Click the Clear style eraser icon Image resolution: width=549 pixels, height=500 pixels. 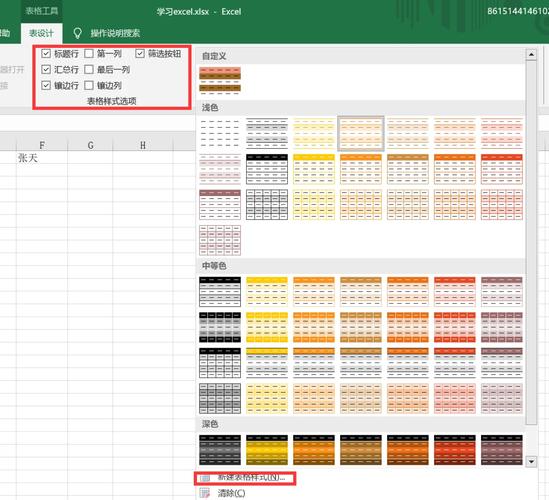(204, 493)
